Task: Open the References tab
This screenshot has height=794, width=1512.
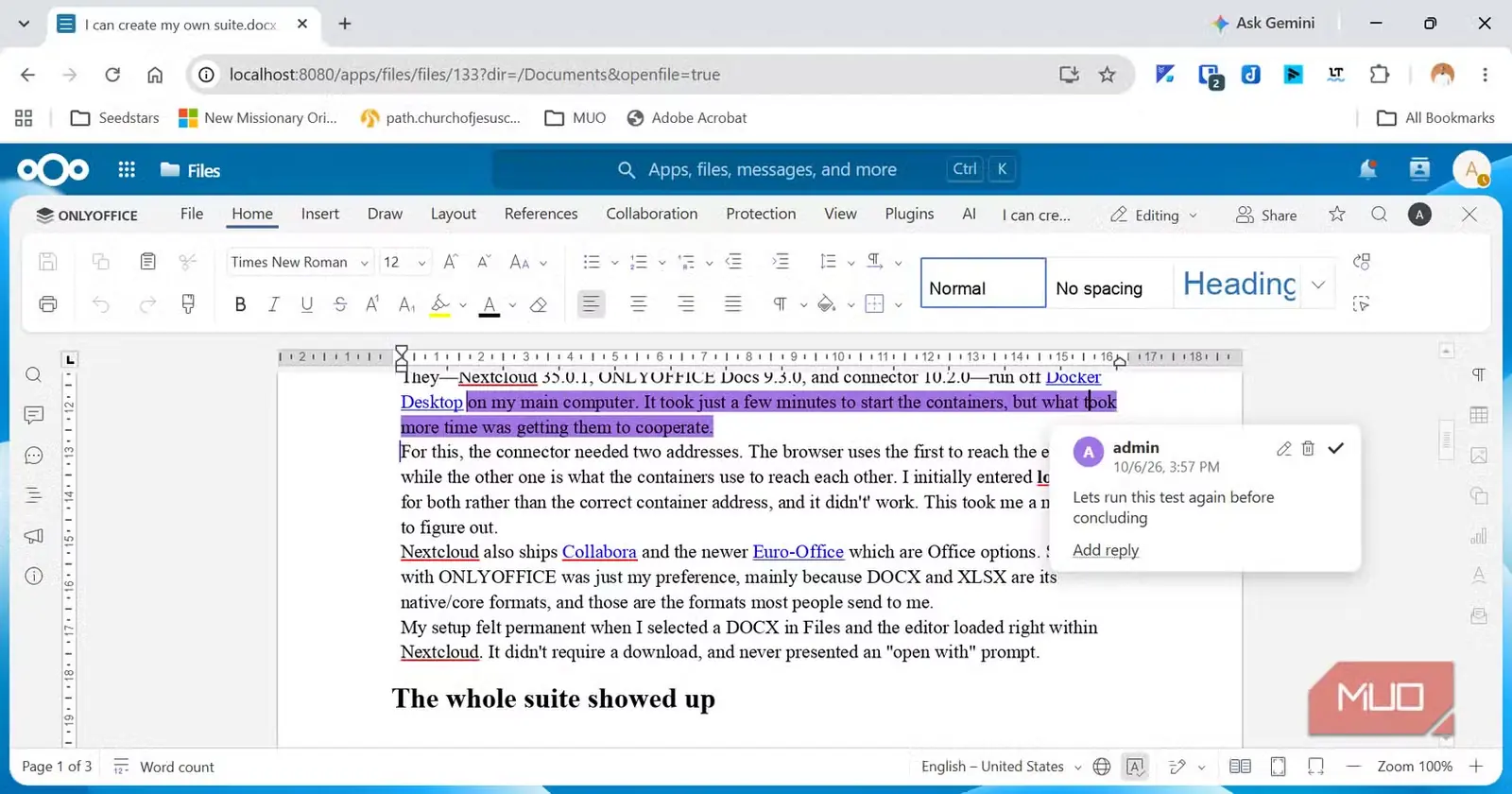Action: click(541, 214)
